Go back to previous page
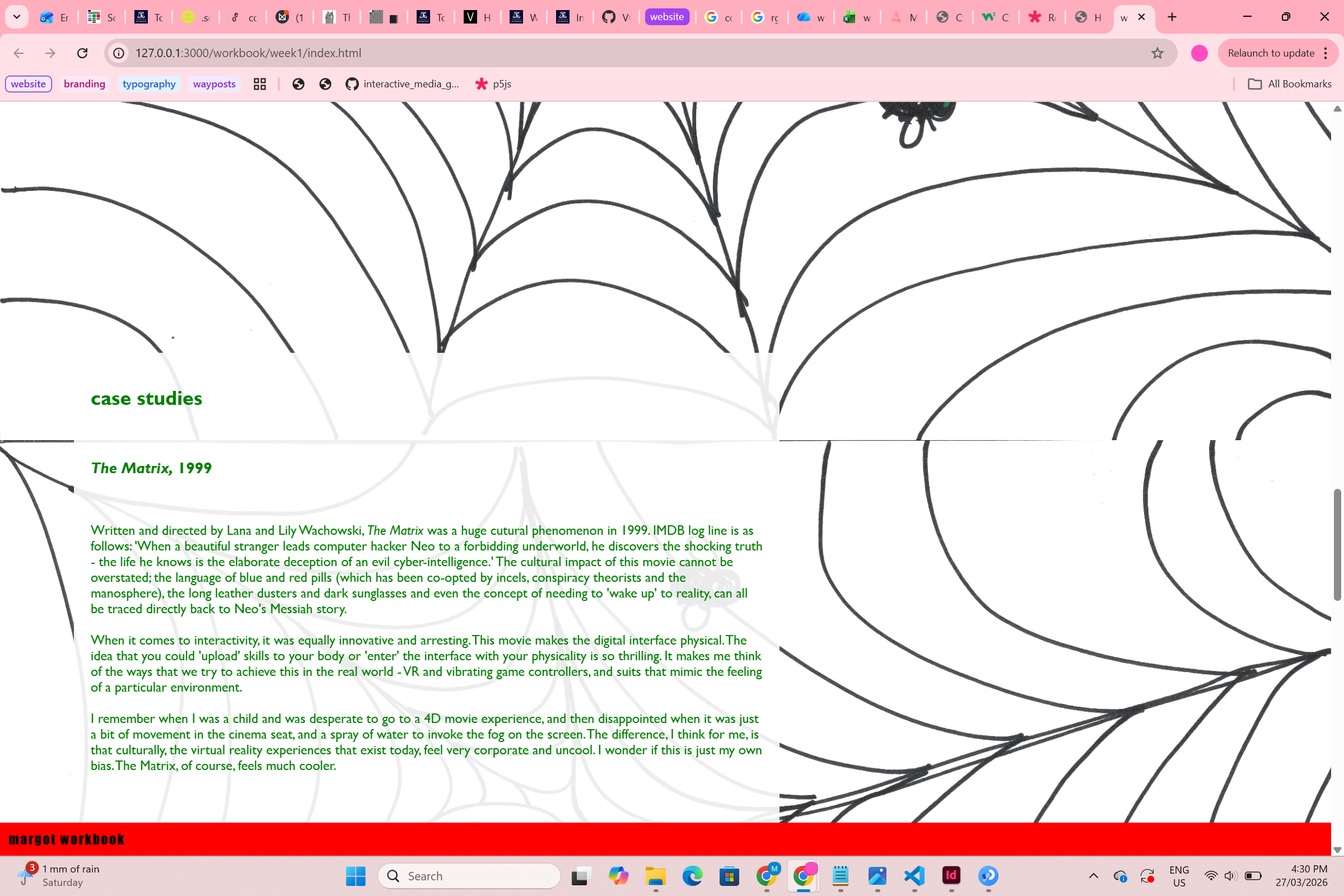Viewport: 1344px width, 896px height. (x=19, y=53)
